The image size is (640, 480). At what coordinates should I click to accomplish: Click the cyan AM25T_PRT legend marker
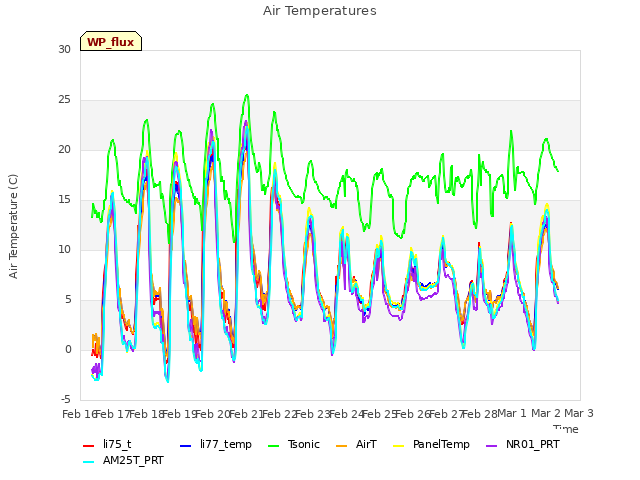tap(89, 462)
